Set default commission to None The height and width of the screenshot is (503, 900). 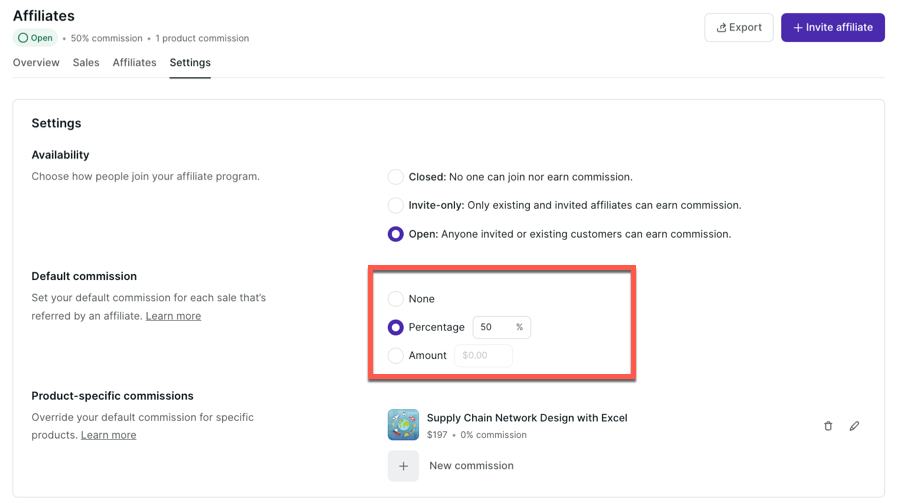[x=396, y=299]
